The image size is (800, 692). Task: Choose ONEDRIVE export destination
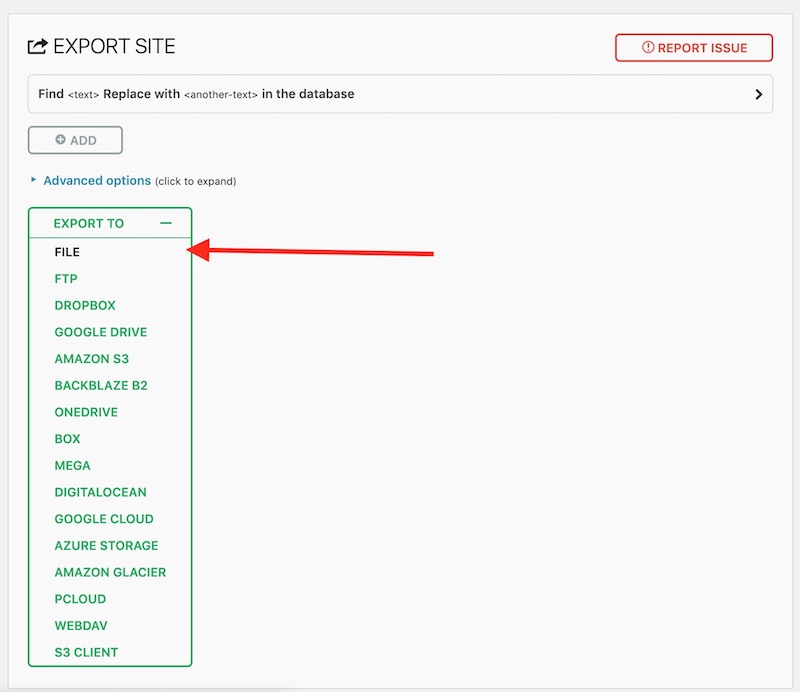tap(86, 412)
